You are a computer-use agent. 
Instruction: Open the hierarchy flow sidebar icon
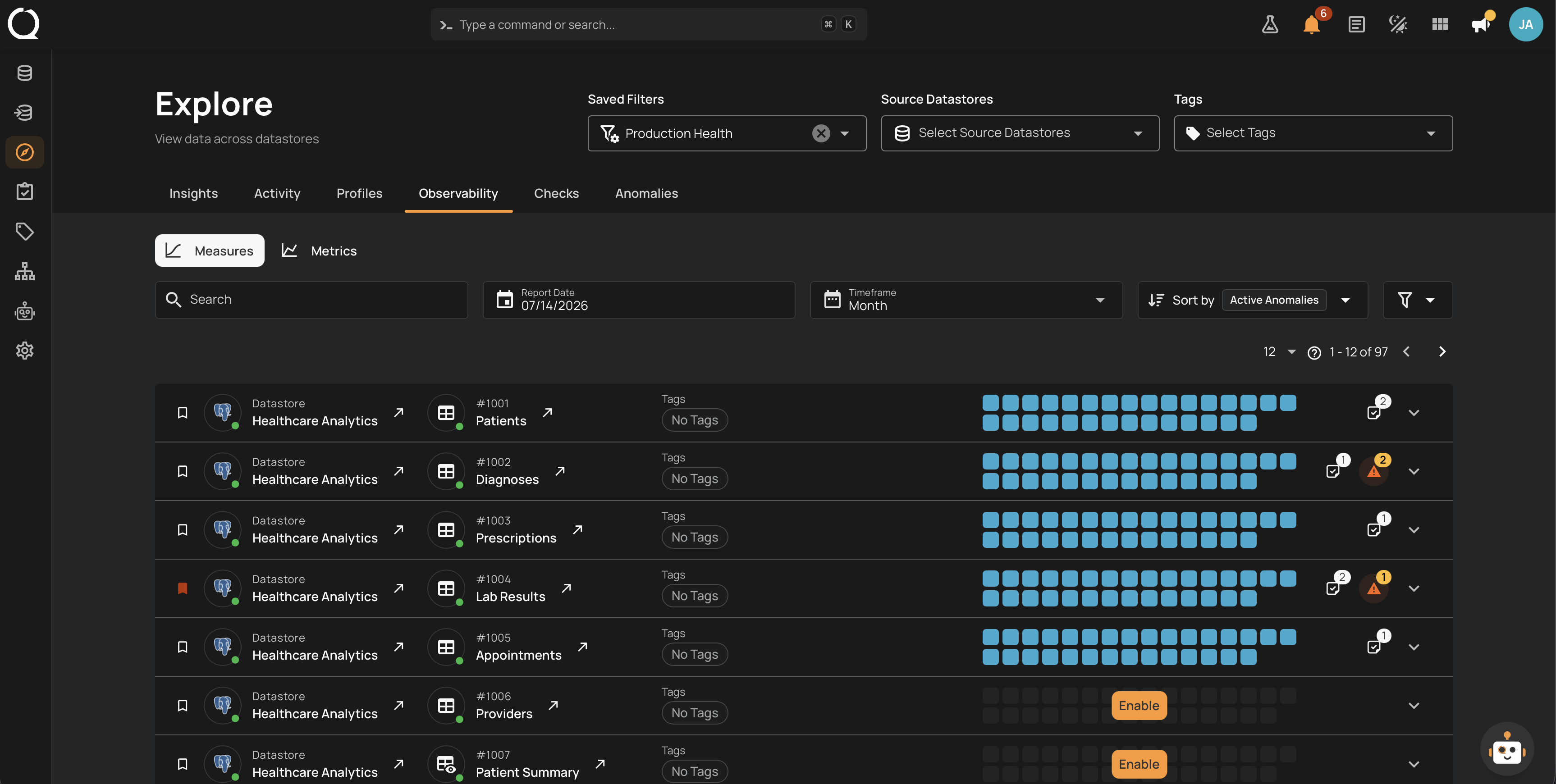pyautogui.click(x=24, y=271)
